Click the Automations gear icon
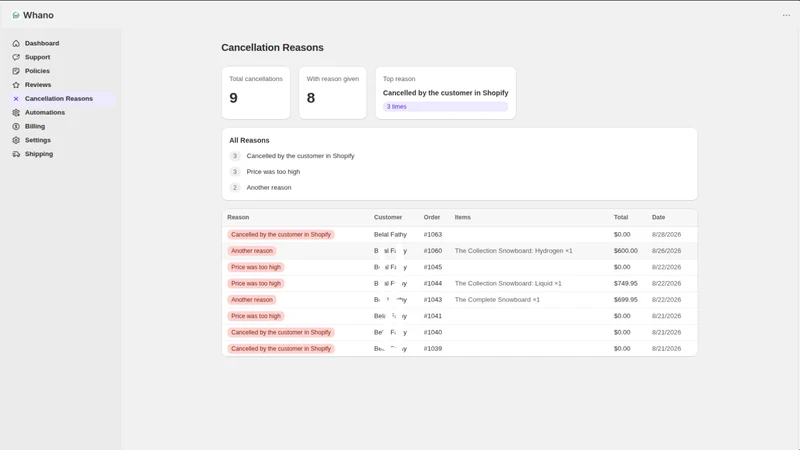The height and width of the screenshot is (450, 800). pos(16,112)
